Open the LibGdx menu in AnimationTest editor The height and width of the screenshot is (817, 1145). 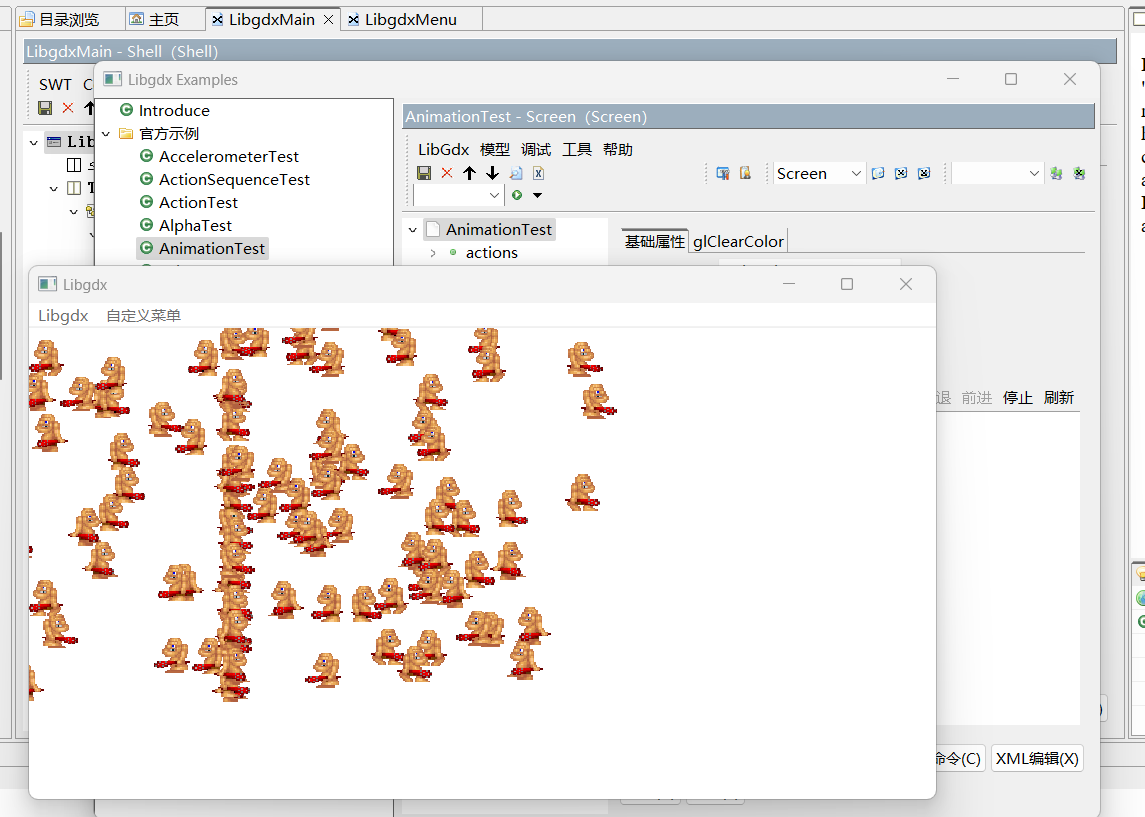pos(443,150)
